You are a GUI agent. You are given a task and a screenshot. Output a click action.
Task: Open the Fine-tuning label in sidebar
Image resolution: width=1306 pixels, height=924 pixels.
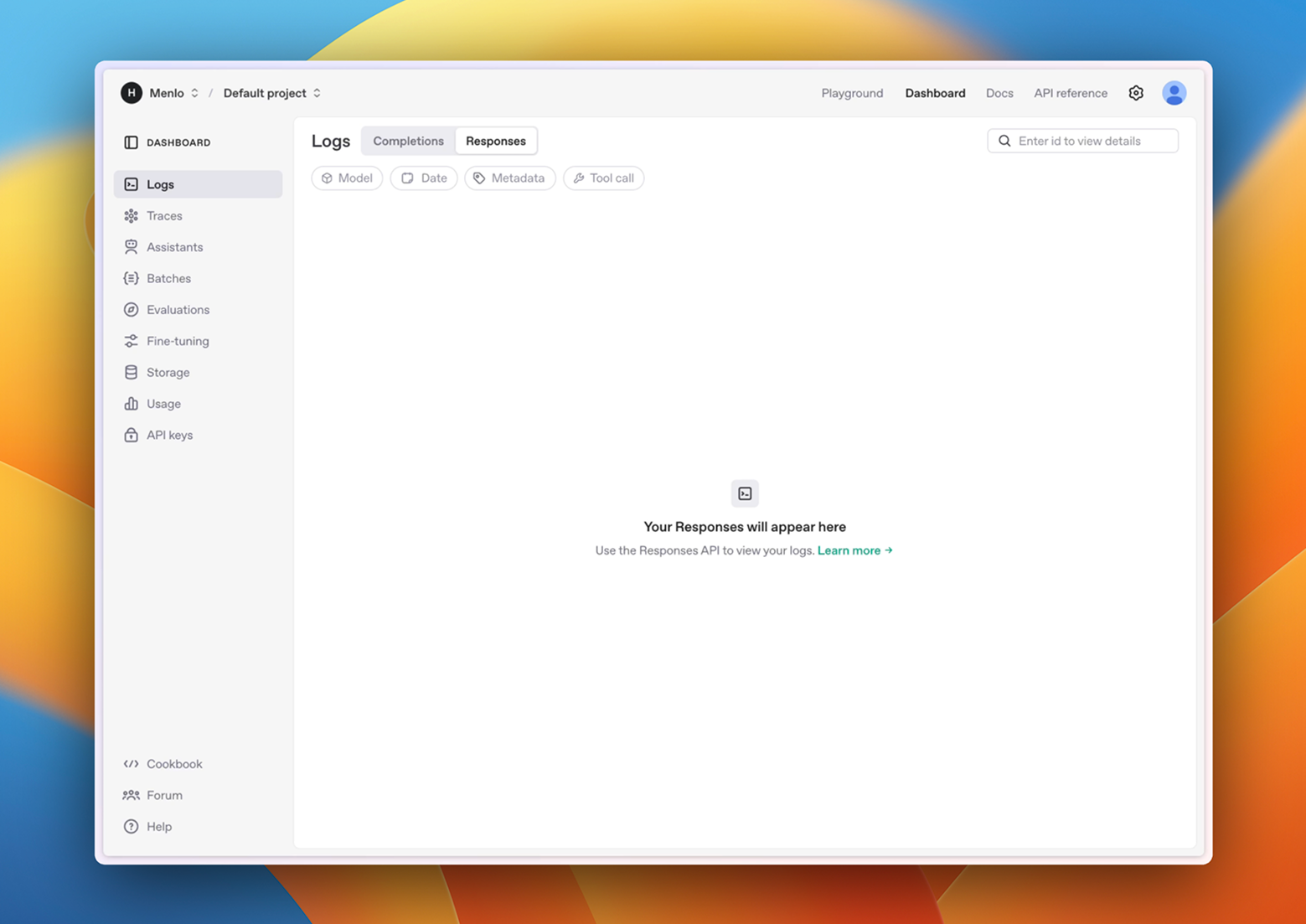click(x=178, y=341)
